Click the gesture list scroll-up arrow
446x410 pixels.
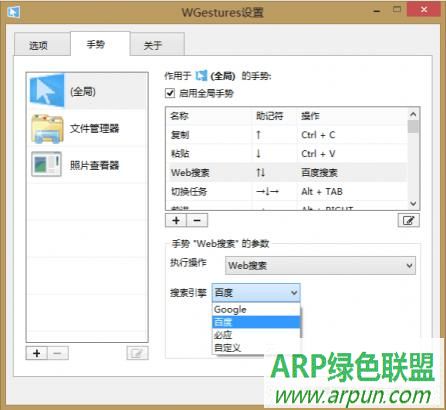pyautogui.click(x=413, y=114)
